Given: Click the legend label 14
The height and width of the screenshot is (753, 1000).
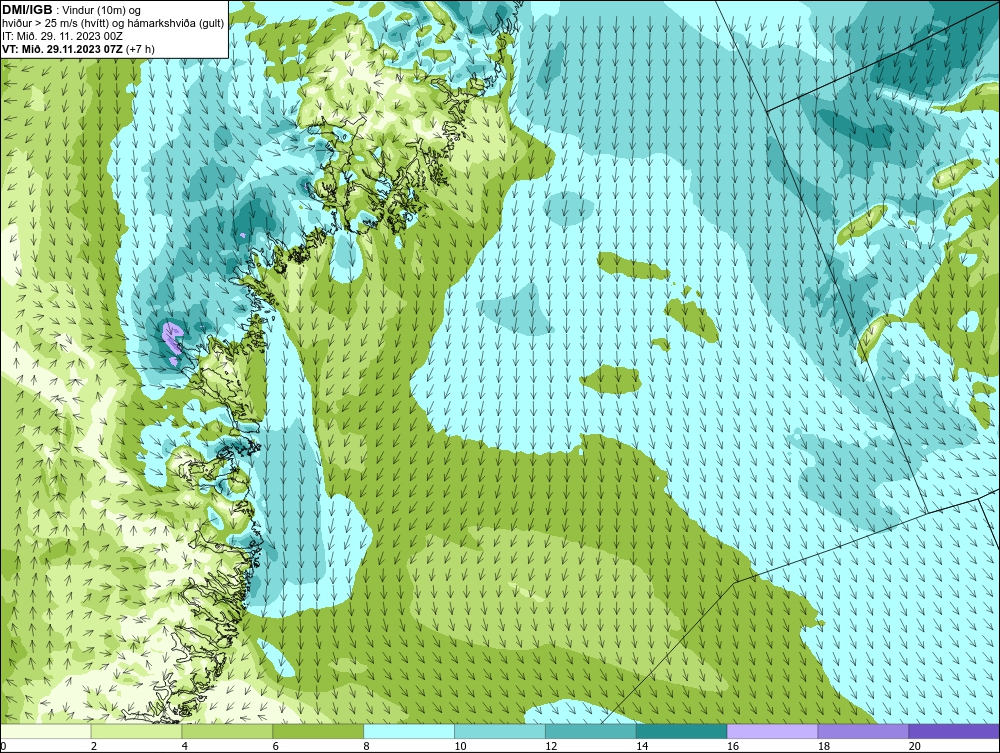Looking at the screenshot, I should pyautogui.click(x=642, y=746).
